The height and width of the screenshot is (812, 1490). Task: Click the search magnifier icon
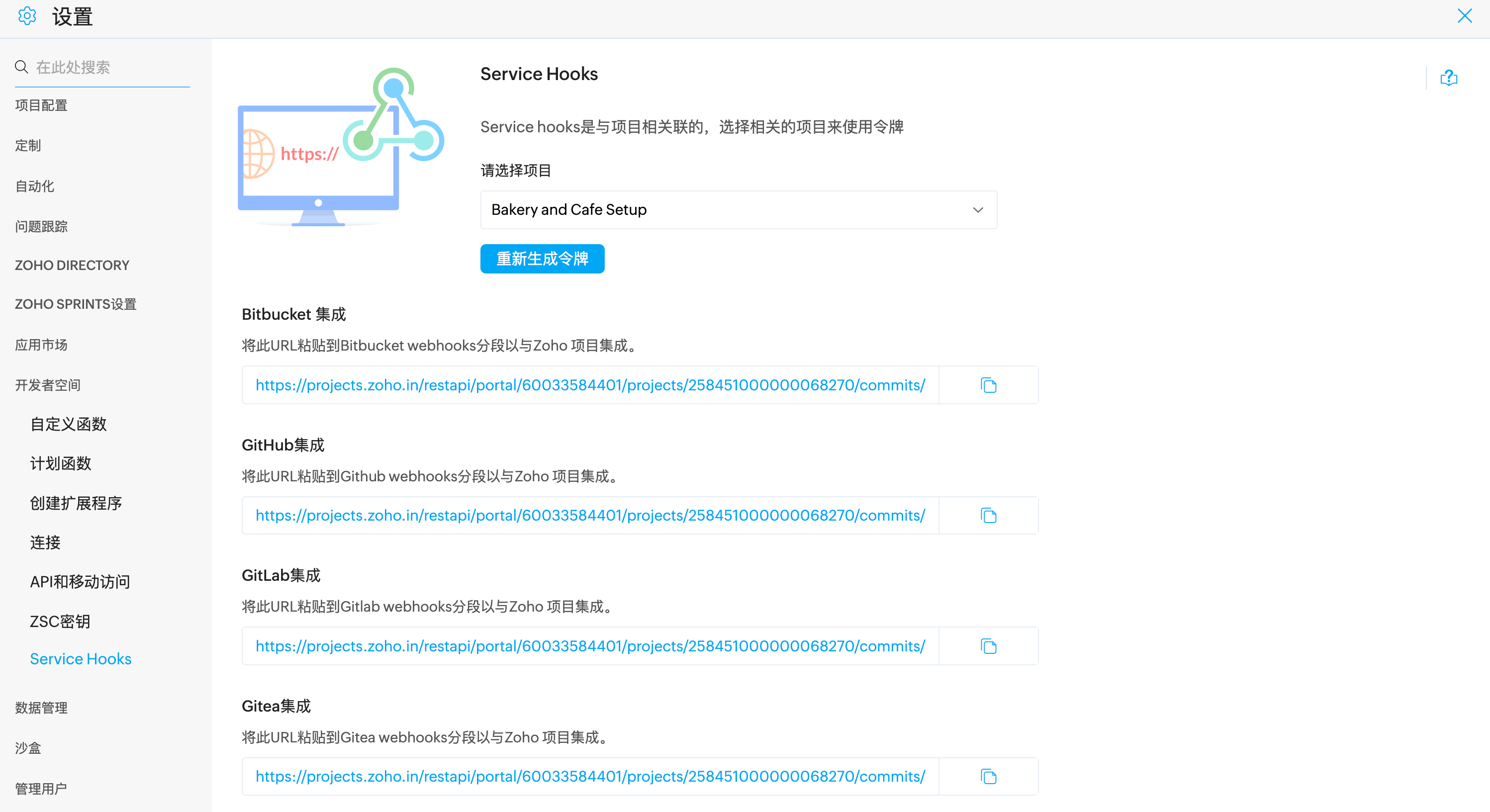coord(21,67)
